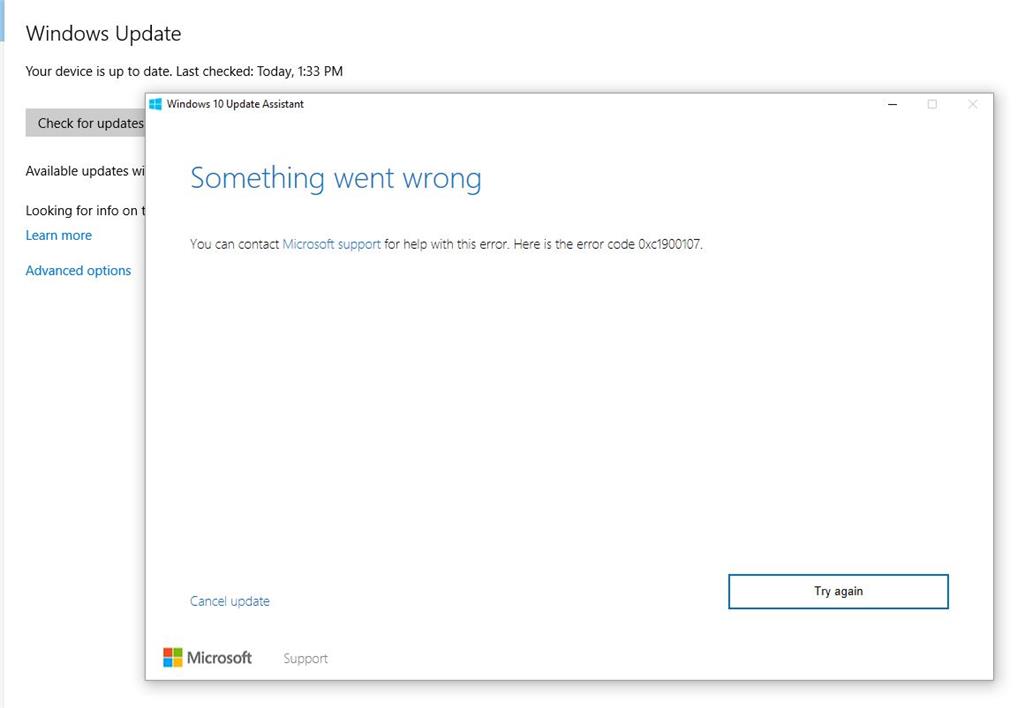Click the Looking for info text line

click(x=85, y=210)
